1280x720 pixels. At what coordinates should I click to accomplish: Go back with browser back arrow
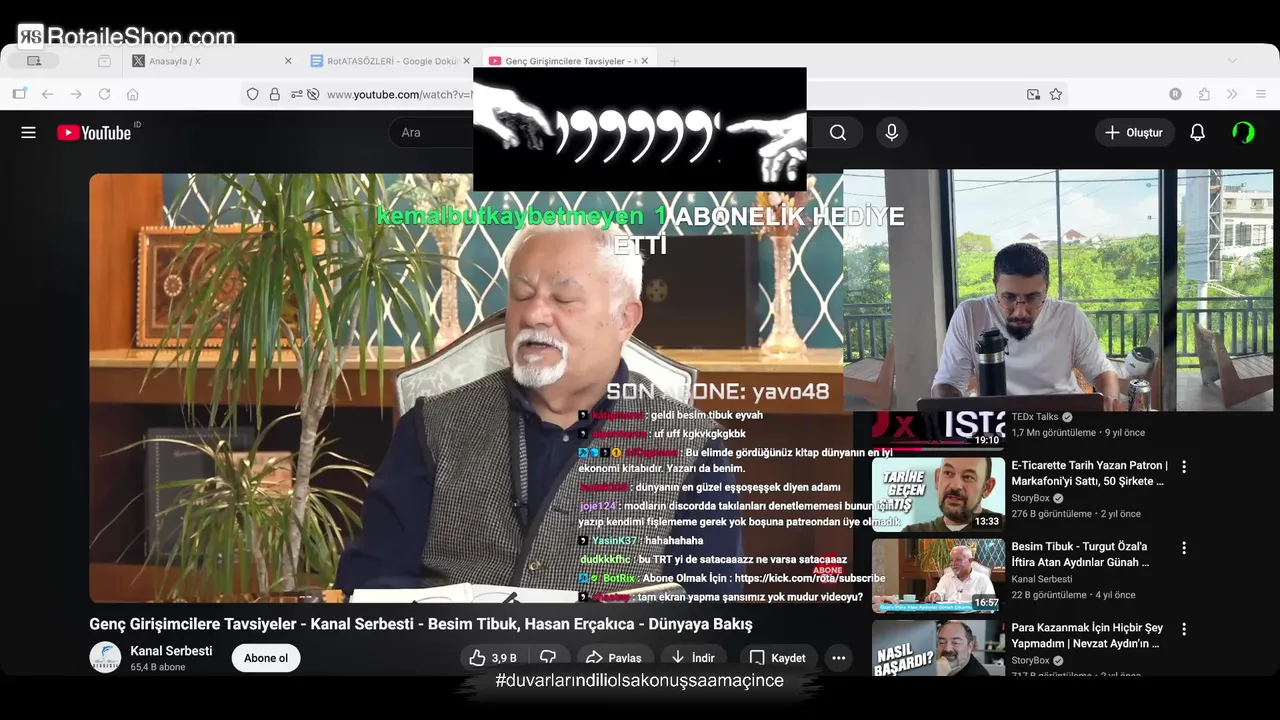(x=47, y=94)
